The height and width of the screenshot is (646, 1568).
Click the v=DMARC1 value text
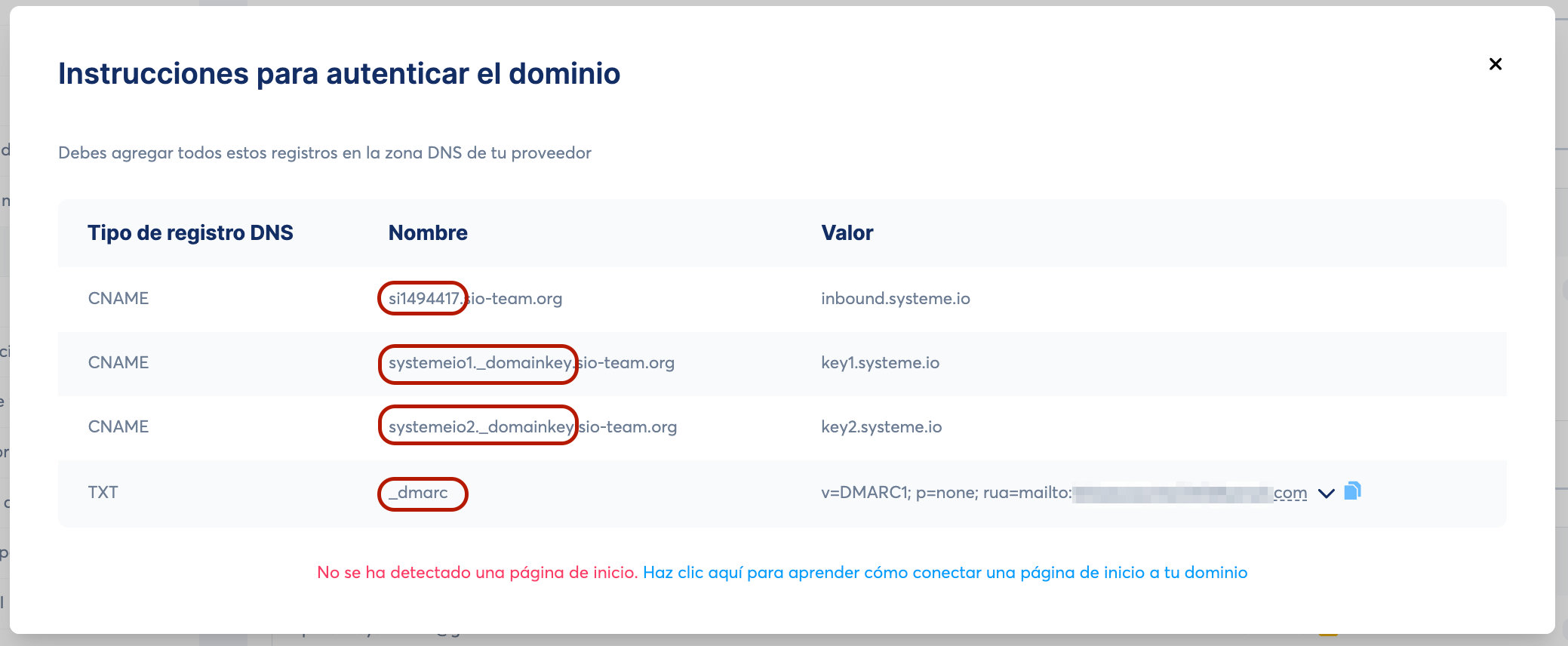tap(1064, 493)
